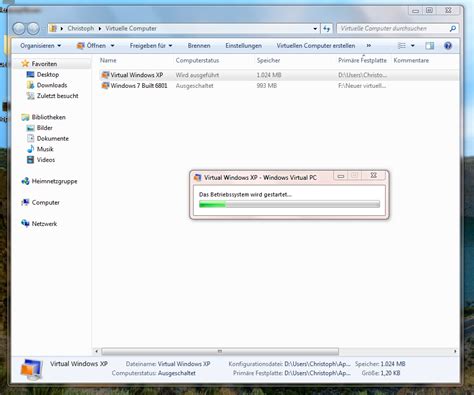Click the large Virtual Windows XP details icon
Screen dimensions: 474x395
[32, 369]
